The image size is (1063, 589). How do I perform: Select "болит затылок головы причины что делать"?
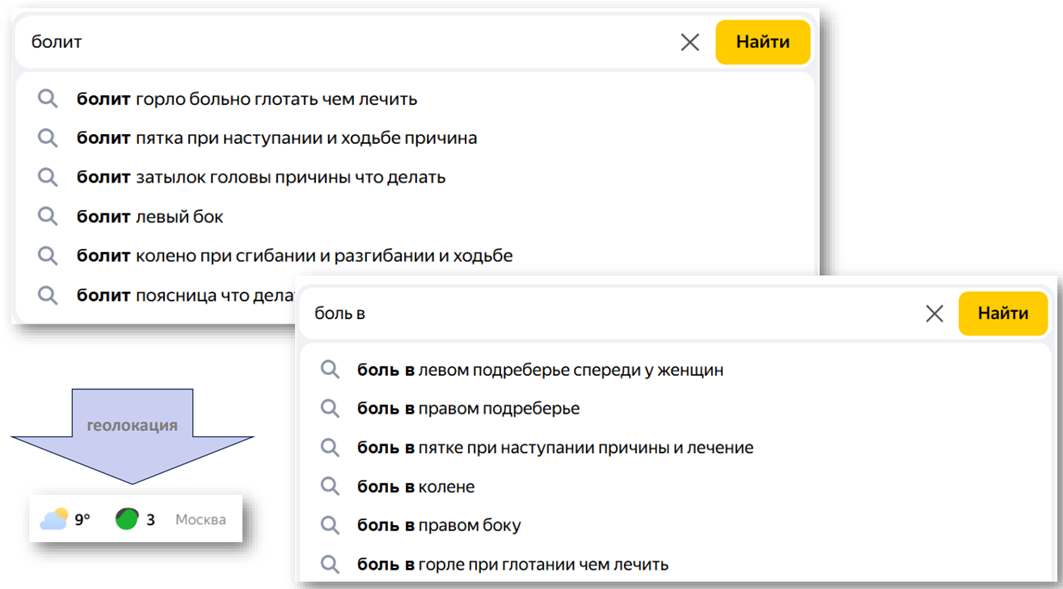(261, 177)
